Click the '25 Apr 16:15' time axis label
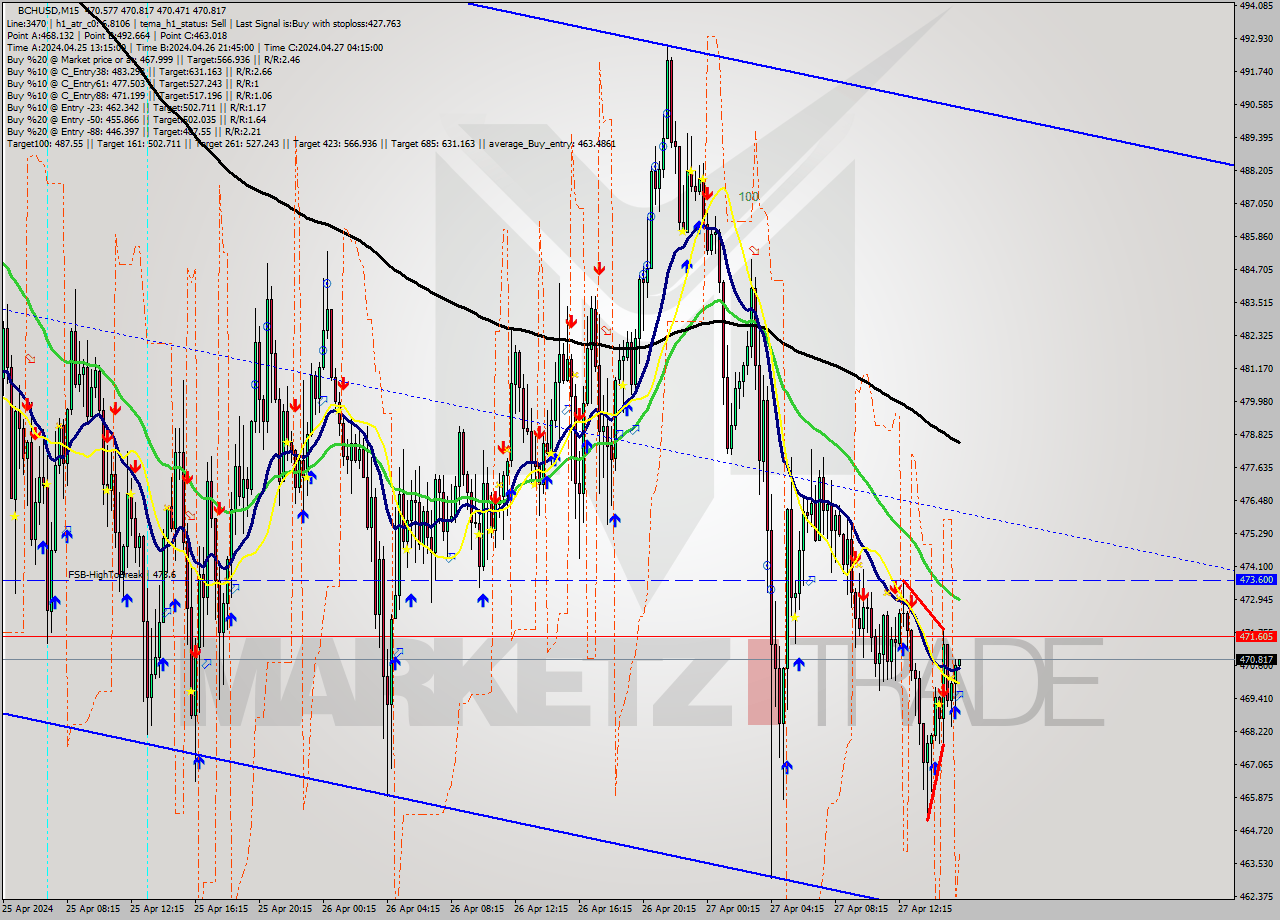The height and width of the screenshot is (920, 1280). (221, 910)
